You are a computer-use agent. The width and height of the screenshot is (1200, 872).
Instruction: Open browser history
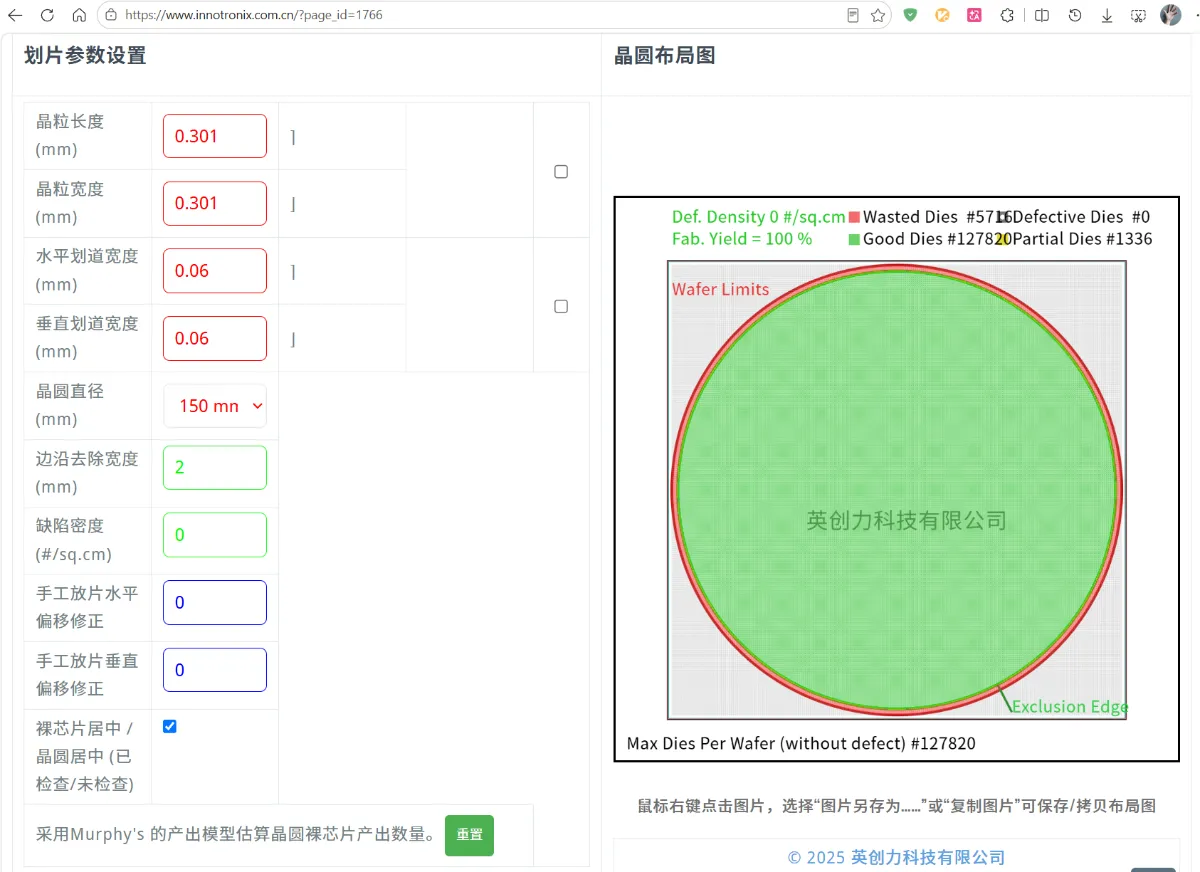point(1075,15)
